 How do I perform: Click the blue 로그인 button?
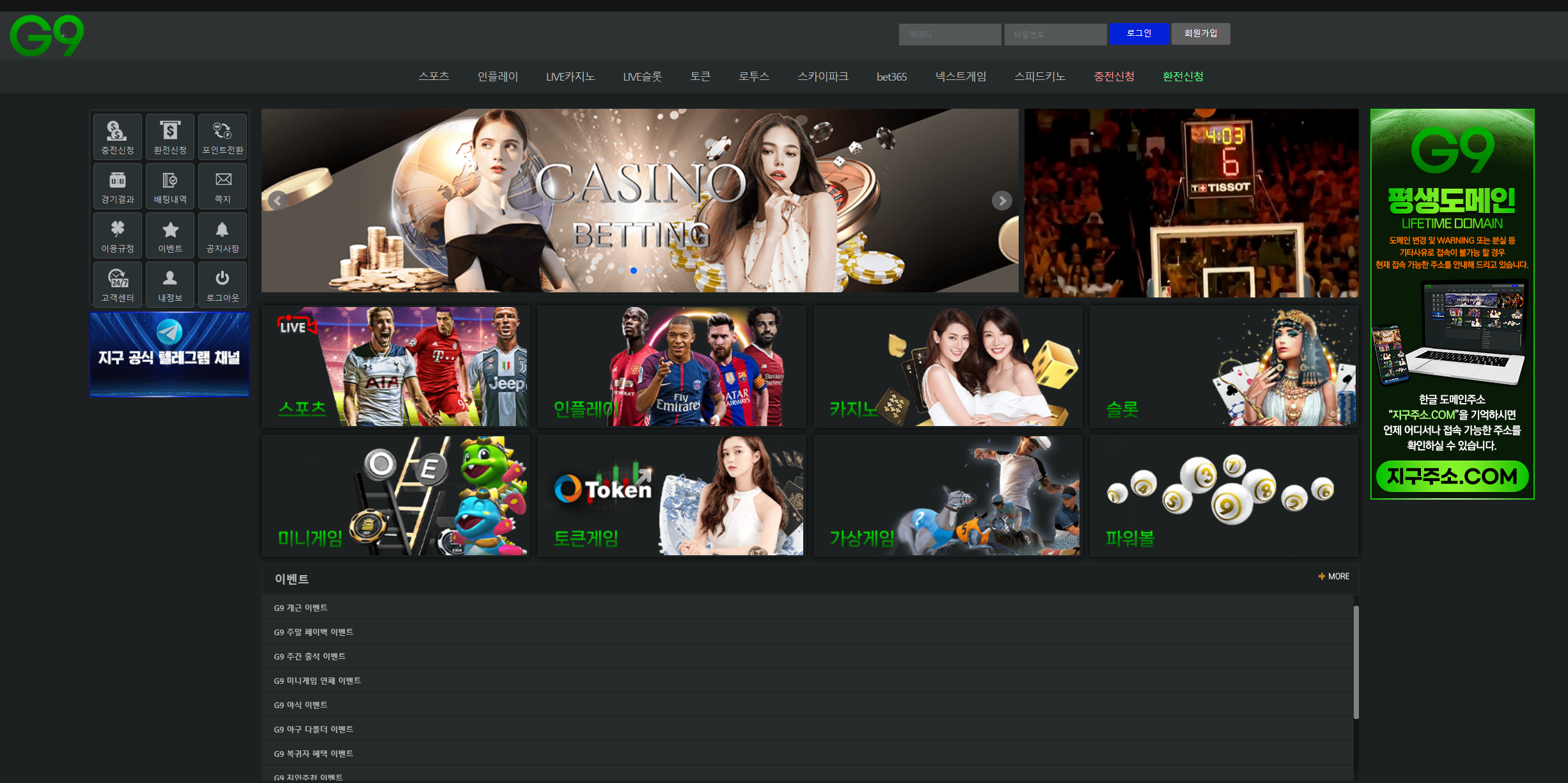point(1138,34)
